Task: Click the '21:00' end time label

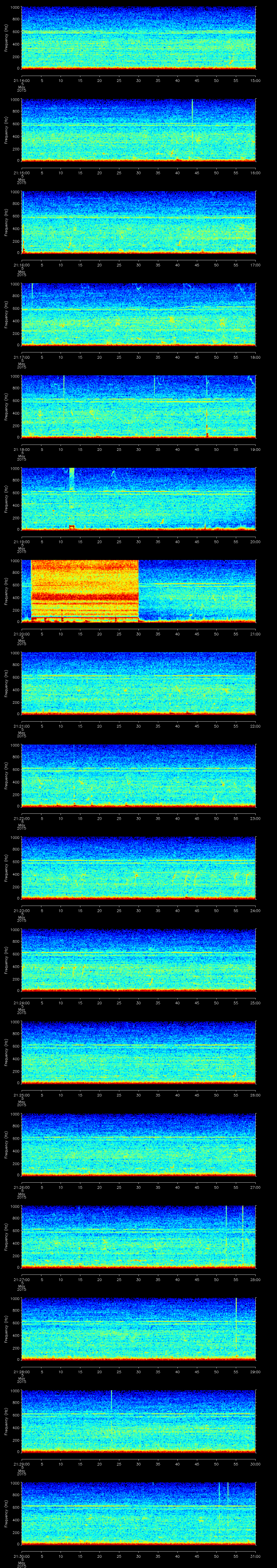Action: click(x=255, y=634)
